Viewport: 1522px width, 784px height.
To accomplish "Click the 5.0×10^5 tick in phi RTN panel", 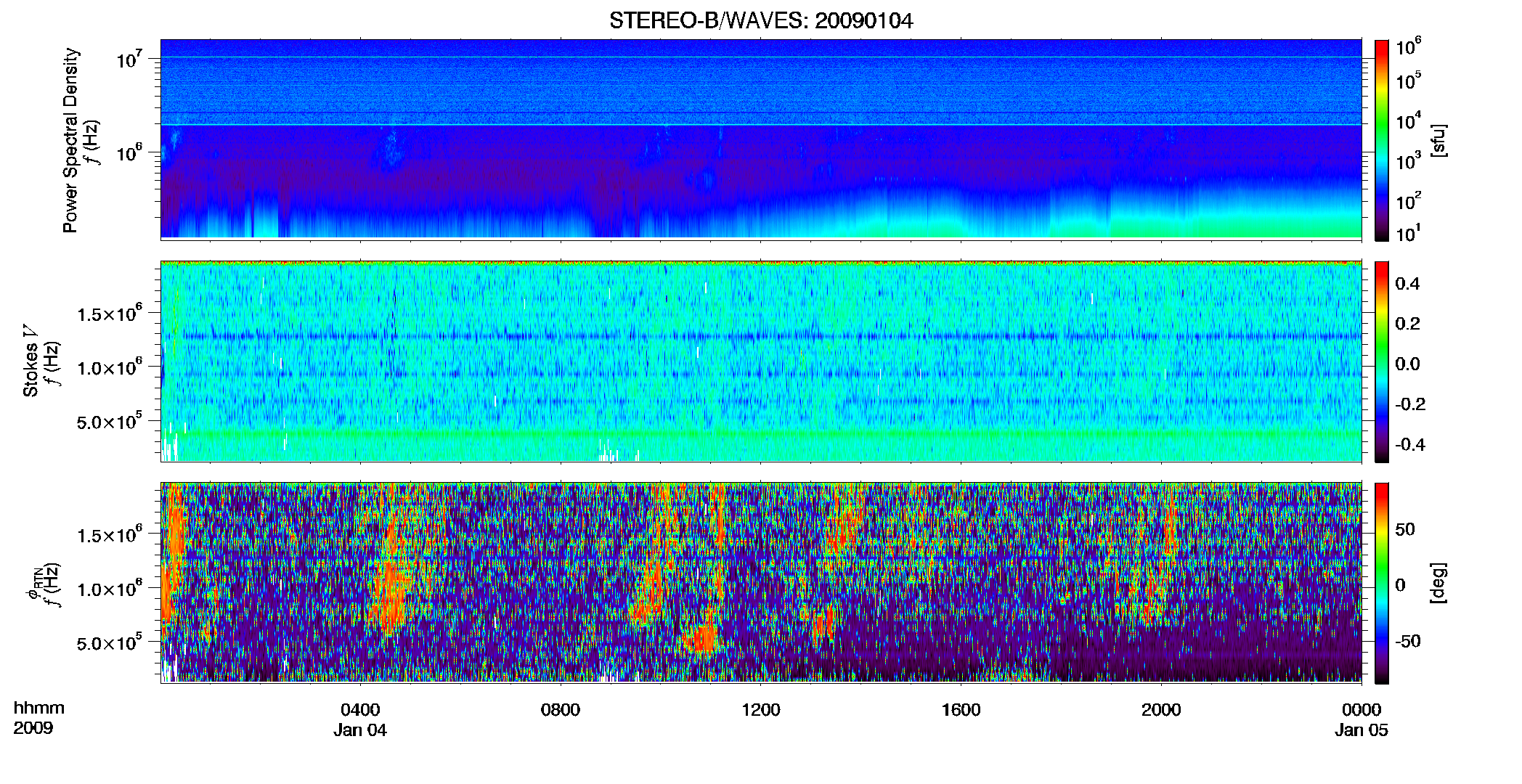I will coord(110,642).
